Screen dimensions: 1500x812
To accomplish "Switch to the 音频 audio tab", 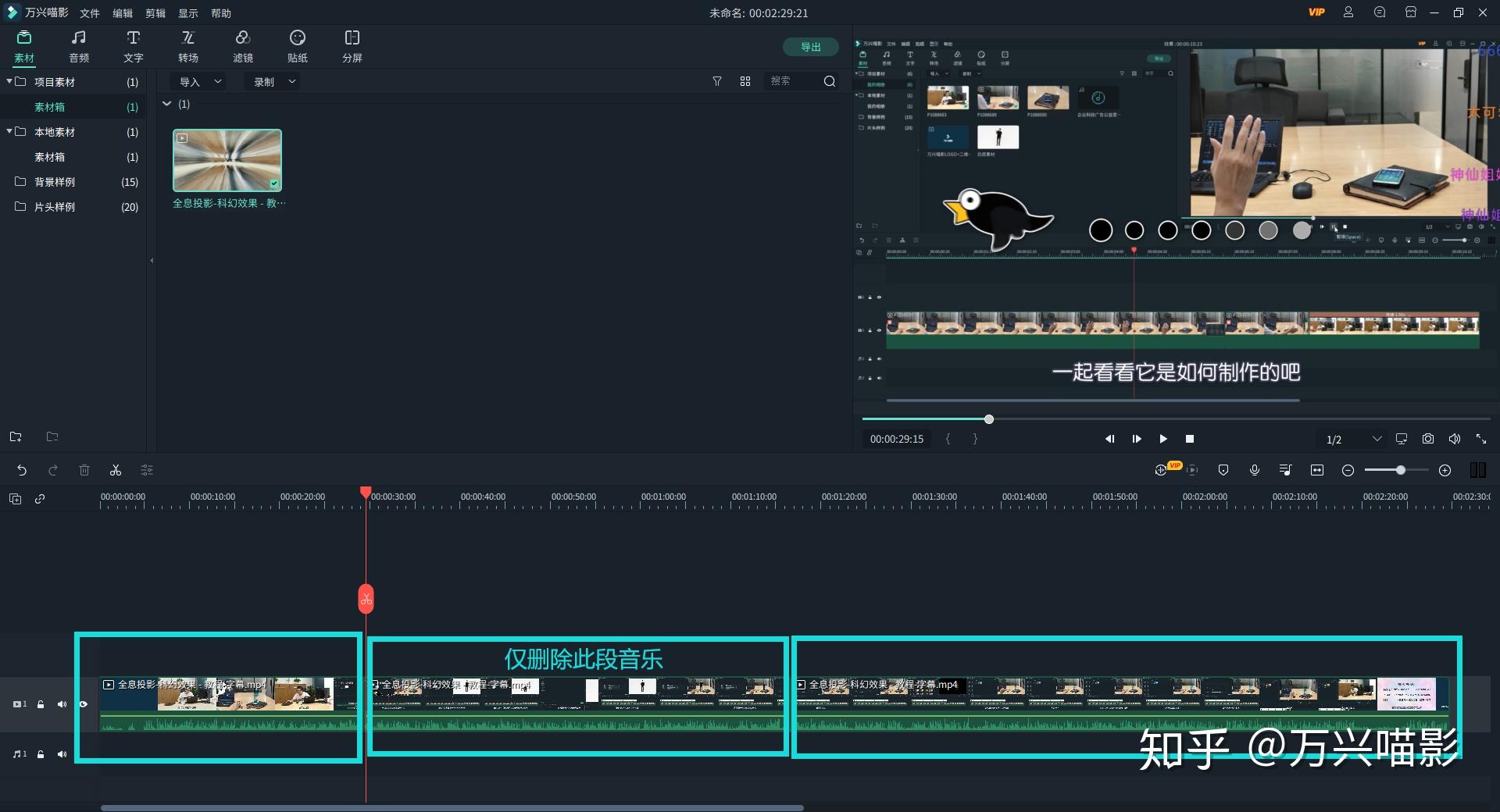I will (79, 47).
